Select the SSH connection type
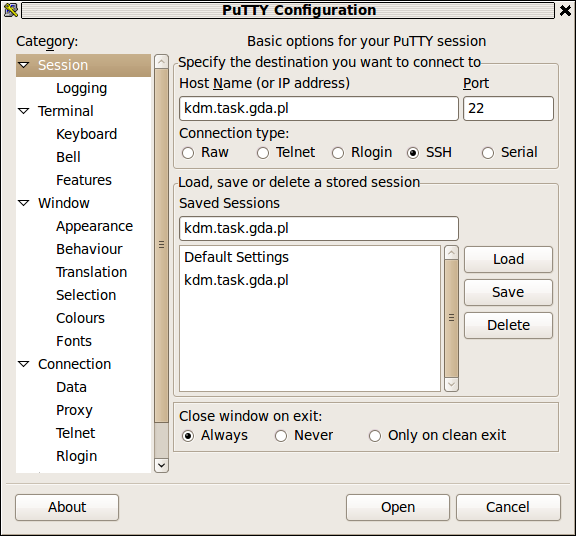The height and width of the screenshot is (536, 576). pyautogui.click(x=413, y=153)
